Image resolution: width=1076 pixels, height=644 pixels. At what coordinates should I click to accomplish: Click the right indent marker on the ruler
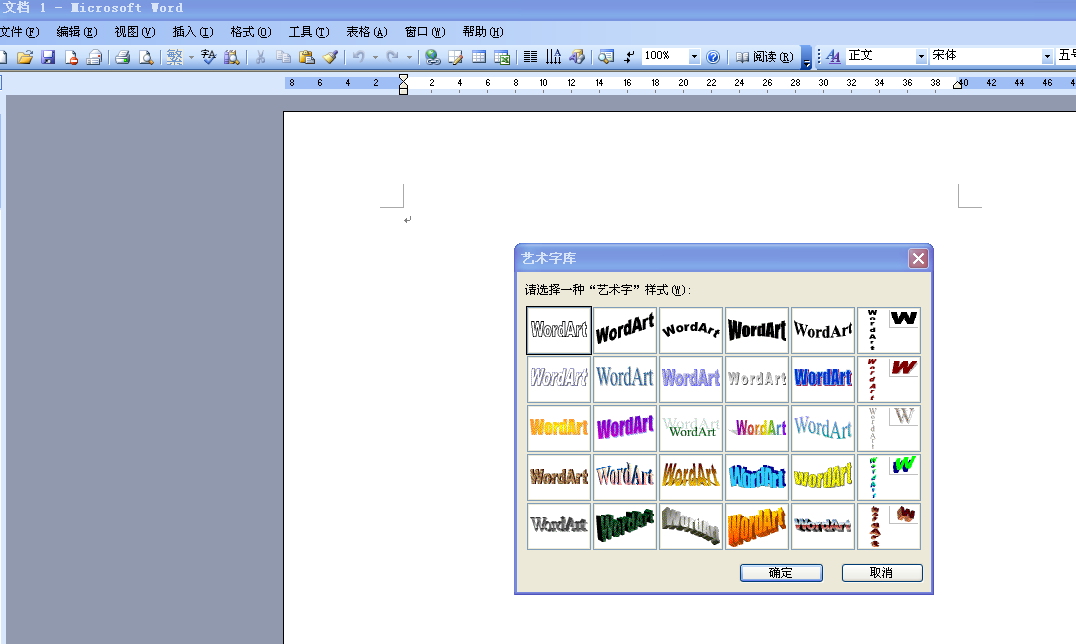pos(957,85)
